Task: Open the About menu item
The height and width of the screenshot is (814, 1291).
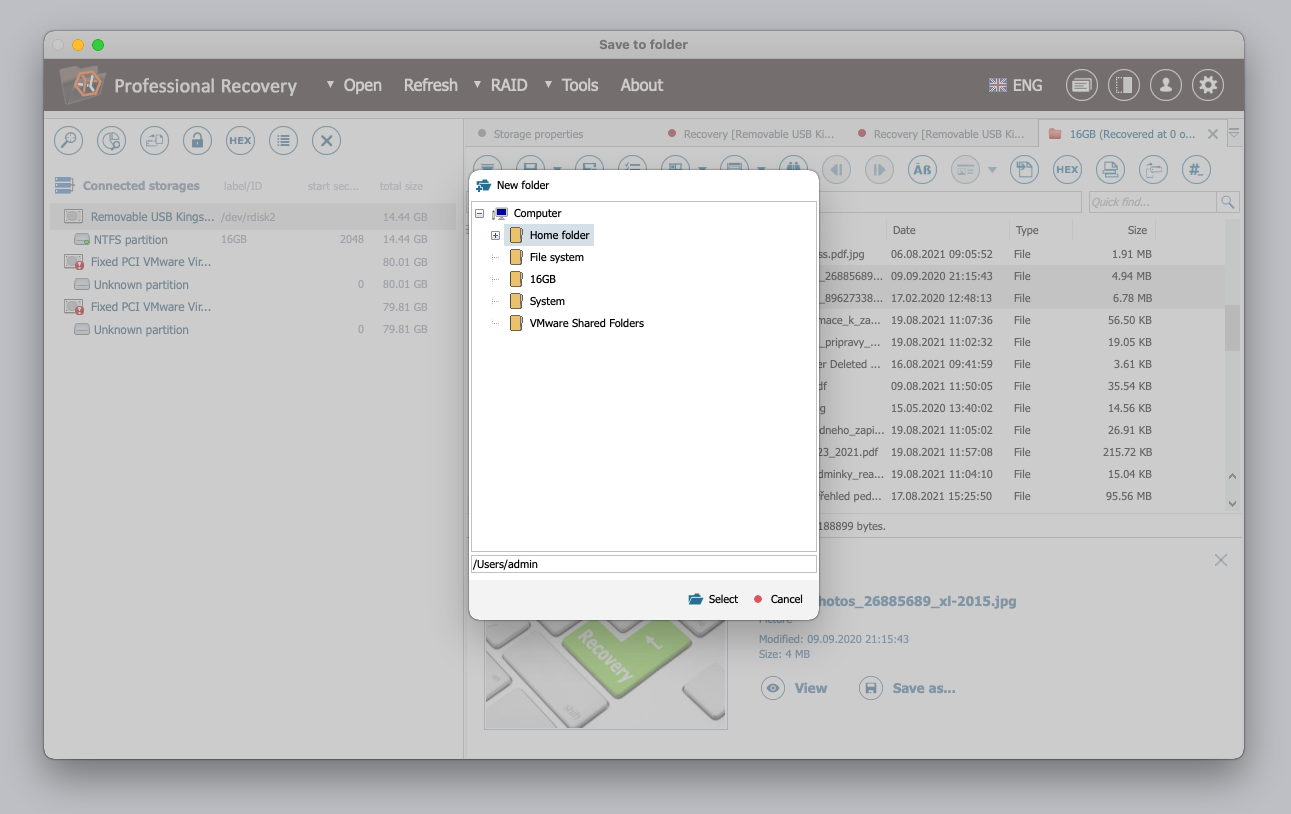Action: point(642,85)
